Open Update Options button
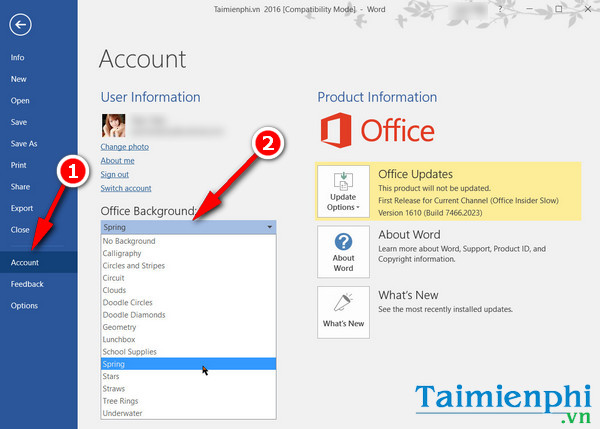 343,191
